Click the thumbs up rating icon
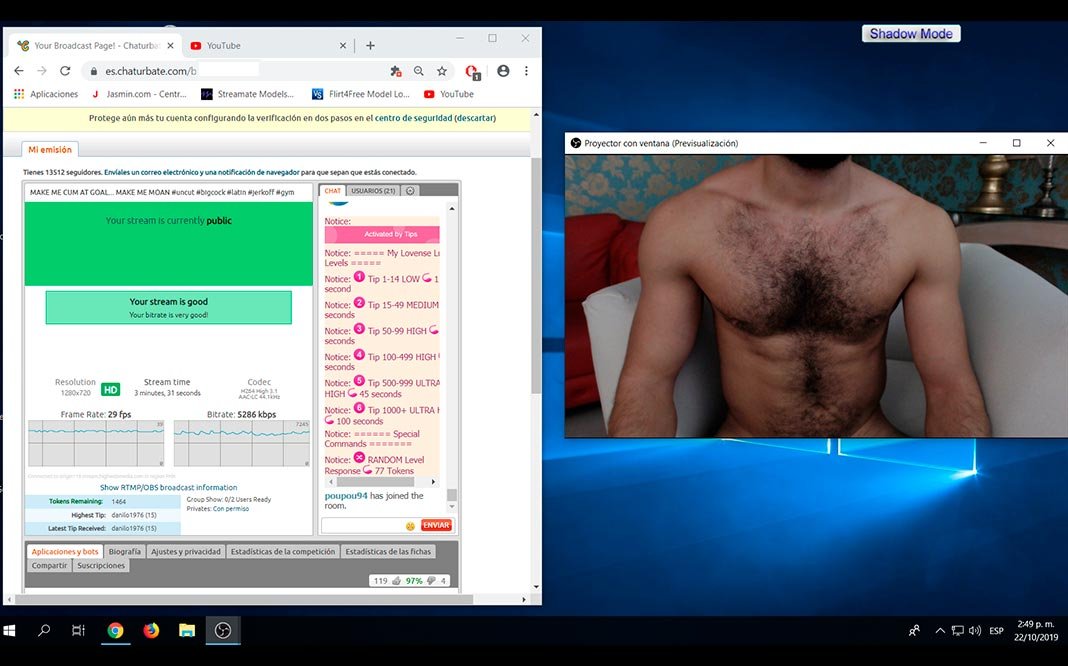 pyautogui.click(x=397, y=580)
